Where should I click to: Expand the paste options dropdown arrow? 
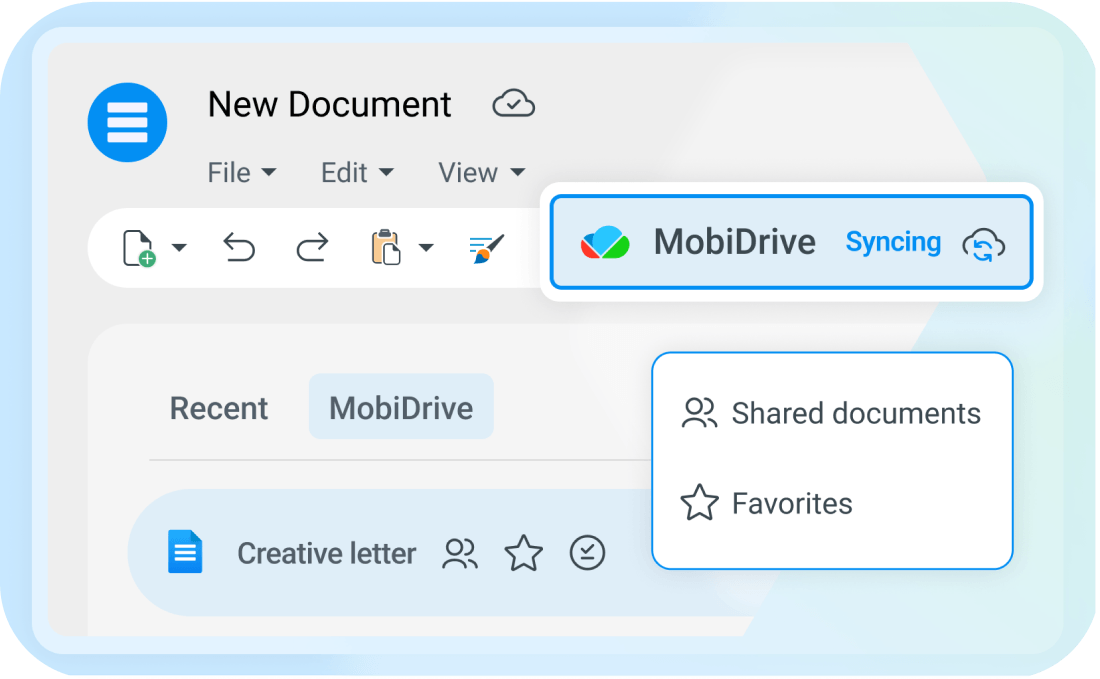pos(426,248)
